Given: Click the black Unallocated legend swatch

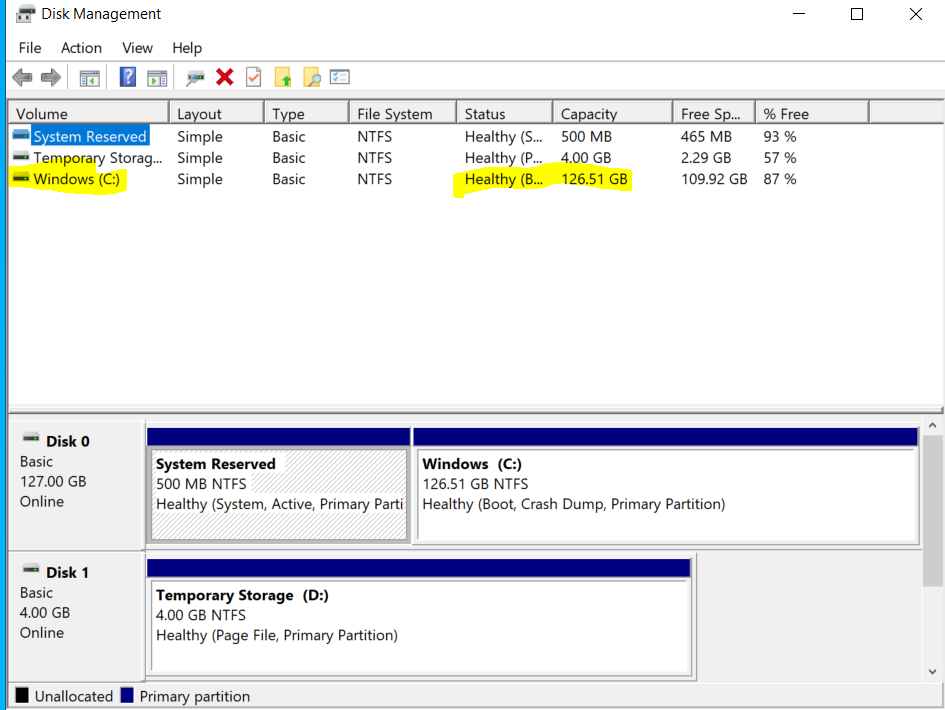Looking at the screenshot, I should [22, 696].
